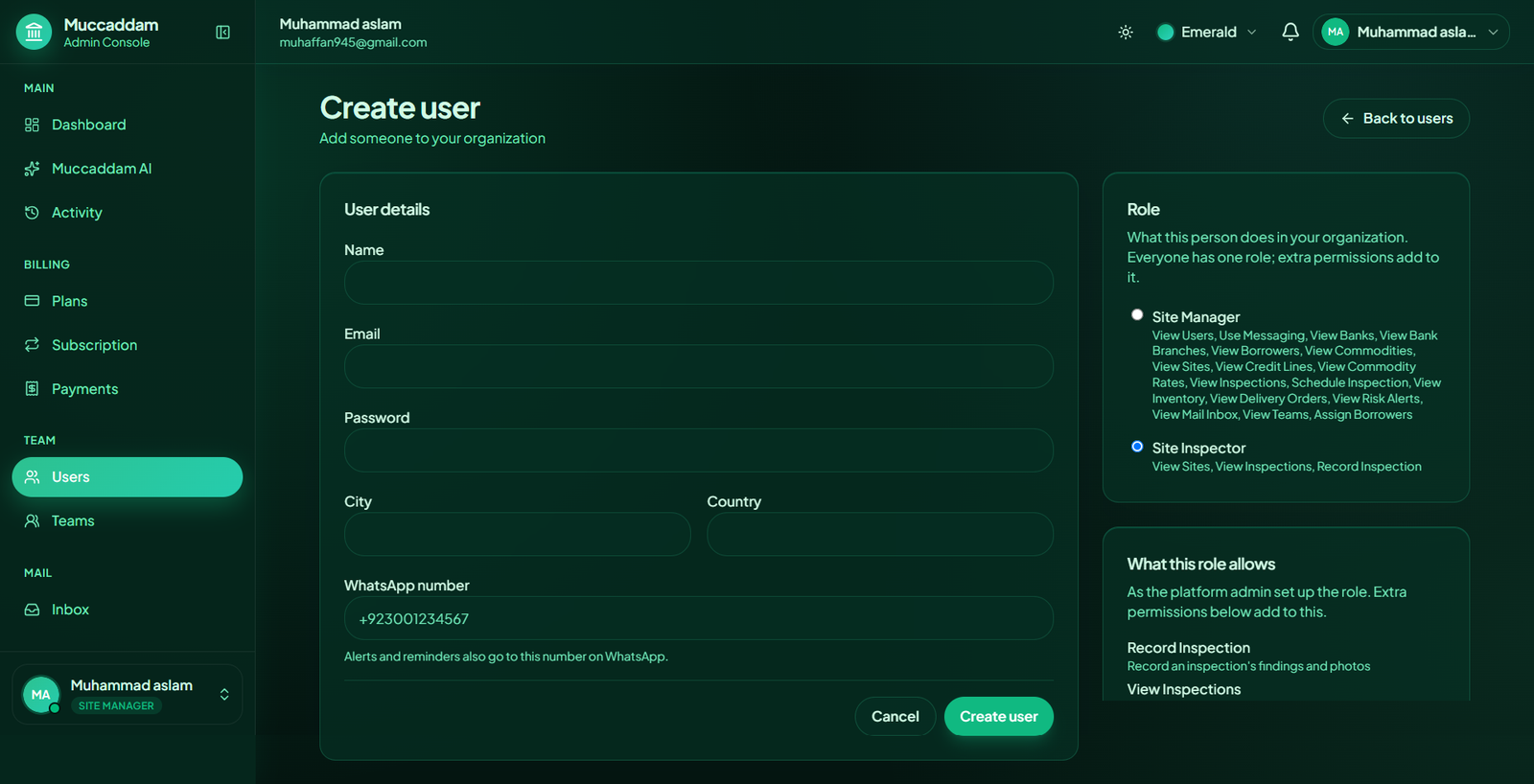Click the Emerald color swatch dot

point(1166,33)
